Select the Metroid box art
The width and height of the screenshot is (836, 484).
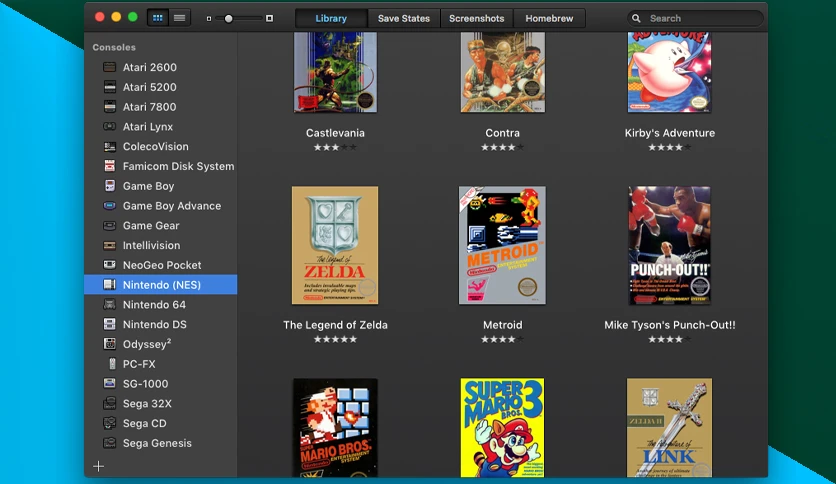(x=502, y=245)
